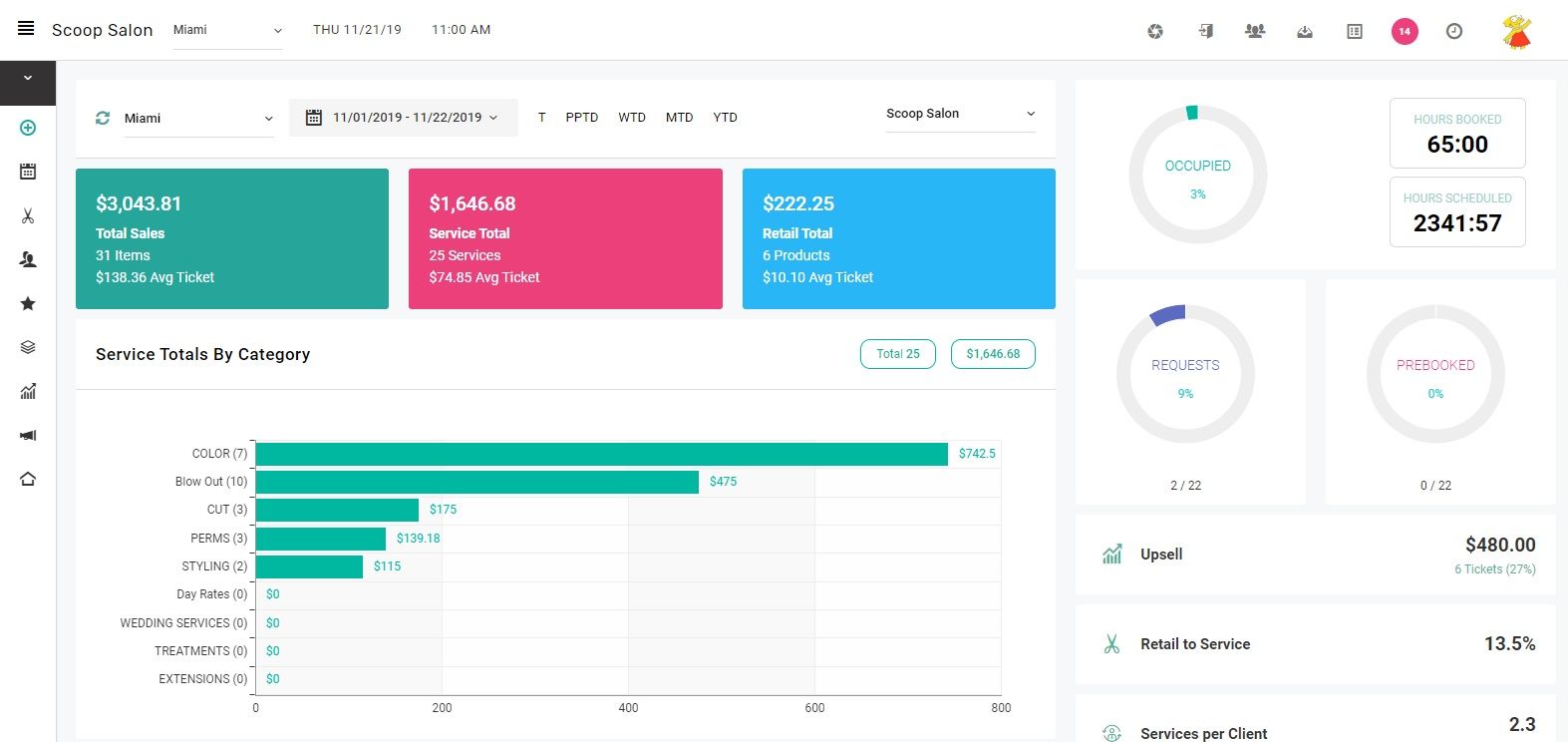The image size is (1568, 742).
Task: Click the star icon in the sidebar
Action: pos(28,303)
